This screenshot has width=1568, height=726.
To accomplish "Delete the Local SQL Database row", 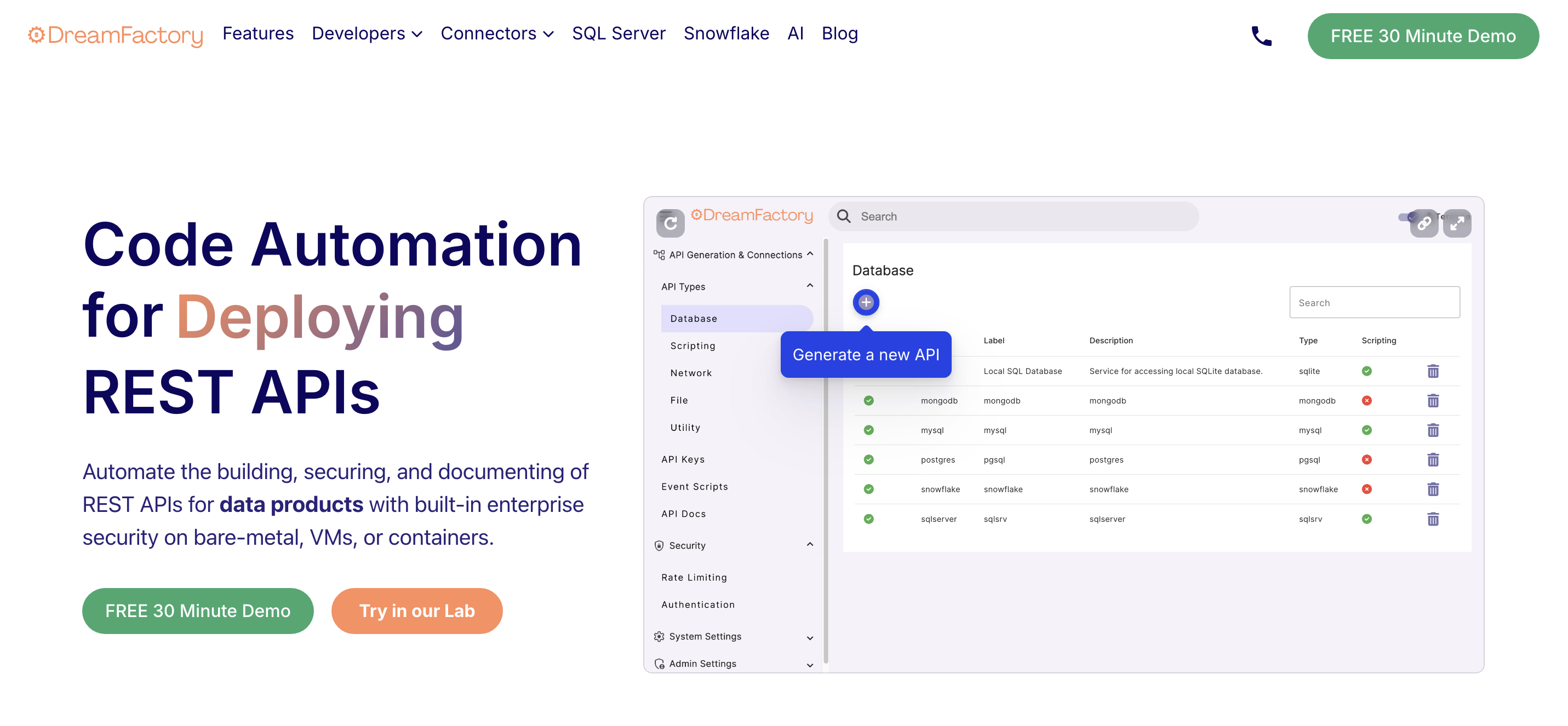I will (x=1433, y=371).
